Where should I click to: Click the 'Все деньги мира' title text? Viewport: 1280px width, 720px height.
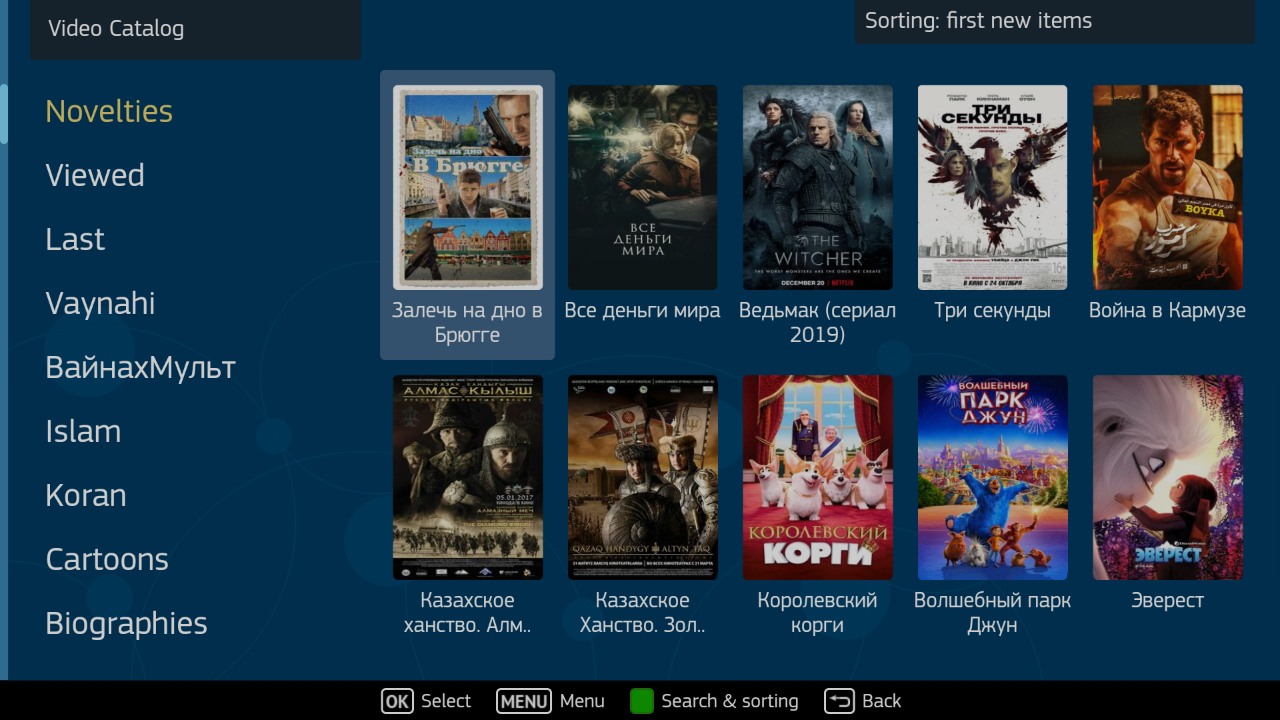coord(643,311)
